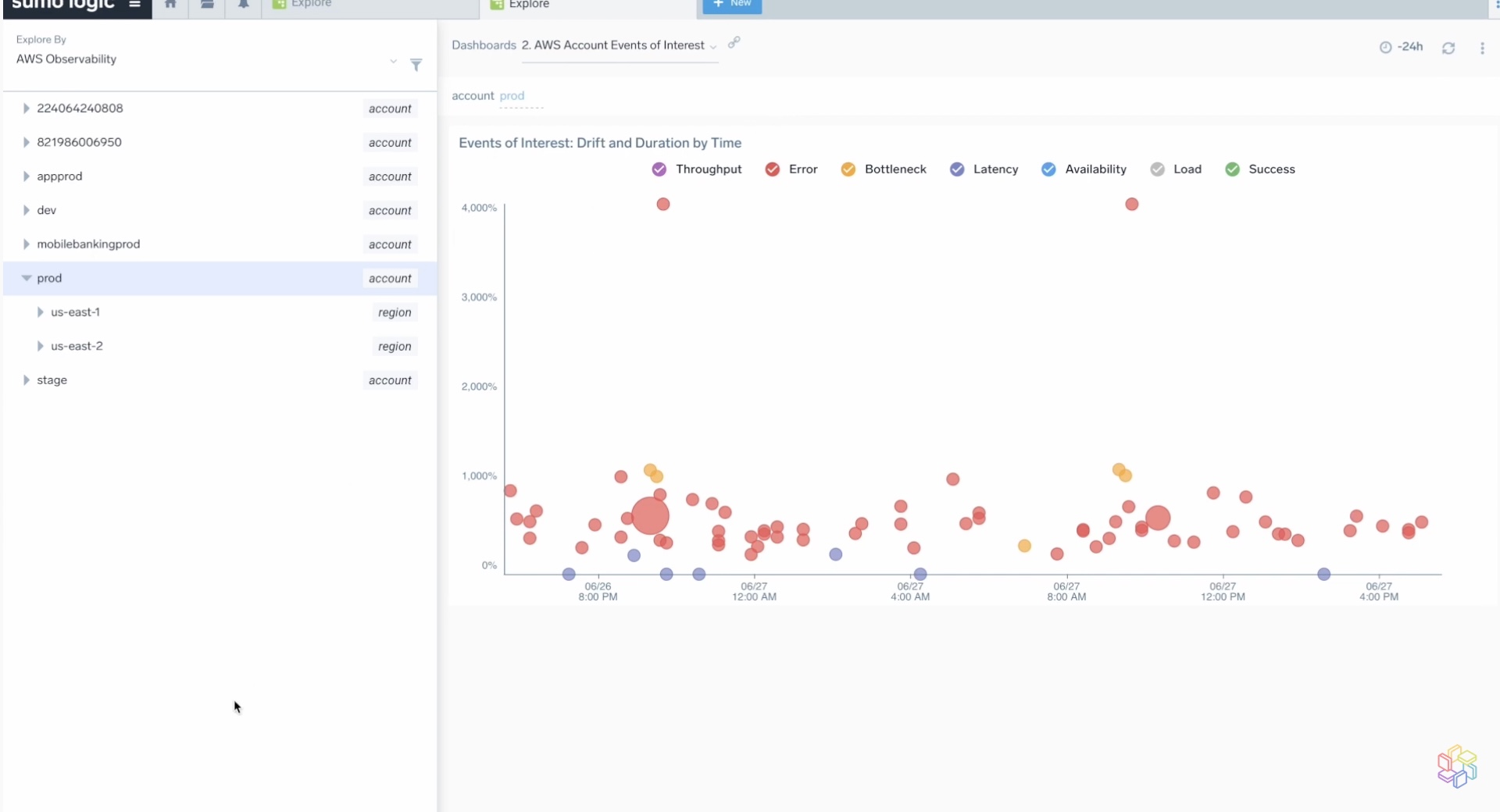Click the largest bubble in the scatter chart

coord(649,516)
